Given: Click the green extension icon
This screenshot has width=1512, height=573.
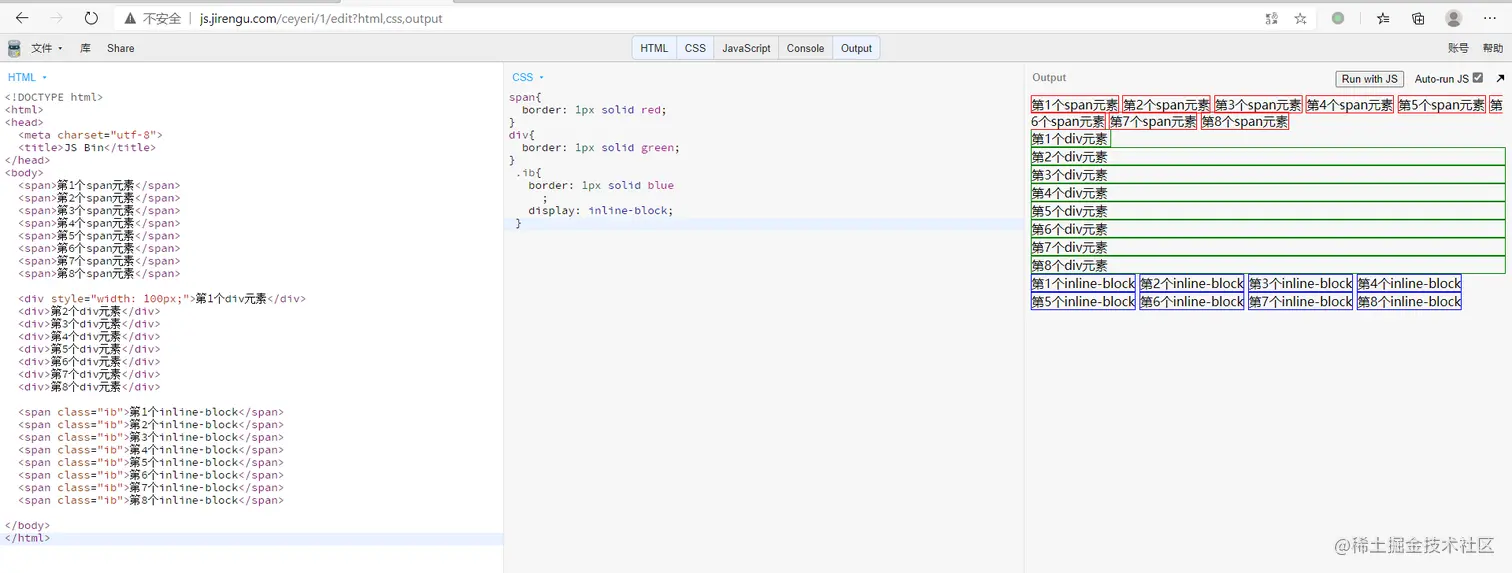Looking at the screenshot, I should [1338, 18].
